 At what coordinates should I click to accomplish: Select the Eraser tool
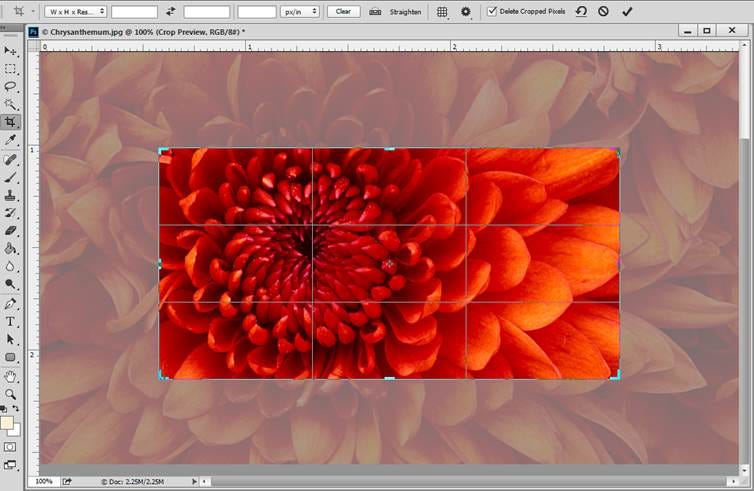(10, 231)
